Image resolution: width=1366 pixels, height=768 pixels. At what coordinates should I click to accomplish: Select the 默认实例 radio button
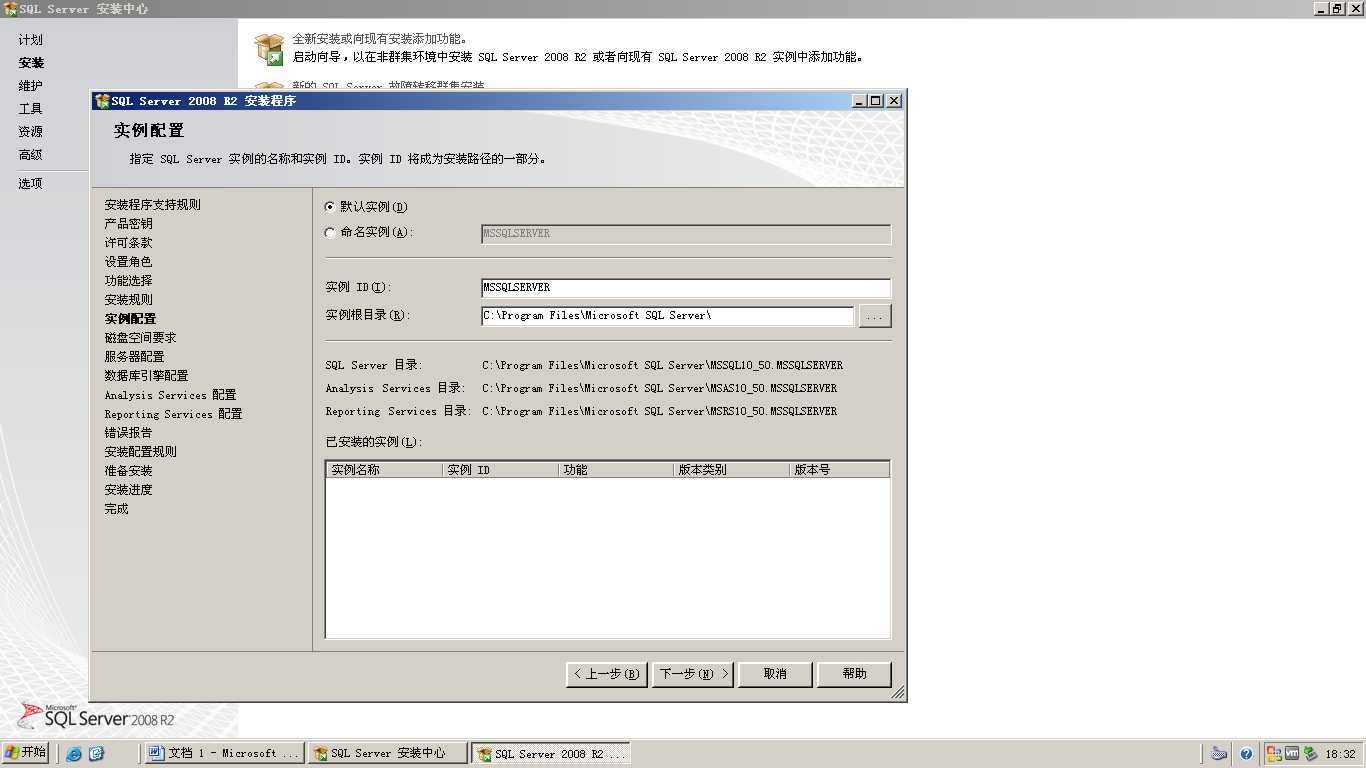331,207
